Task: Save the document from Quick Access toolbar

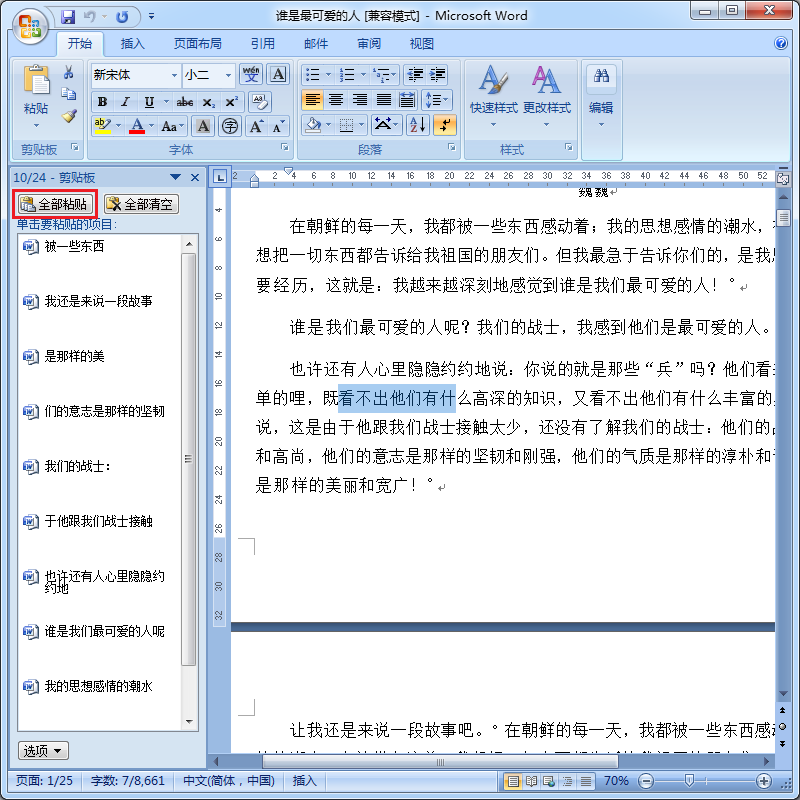Action: [68, 17]
